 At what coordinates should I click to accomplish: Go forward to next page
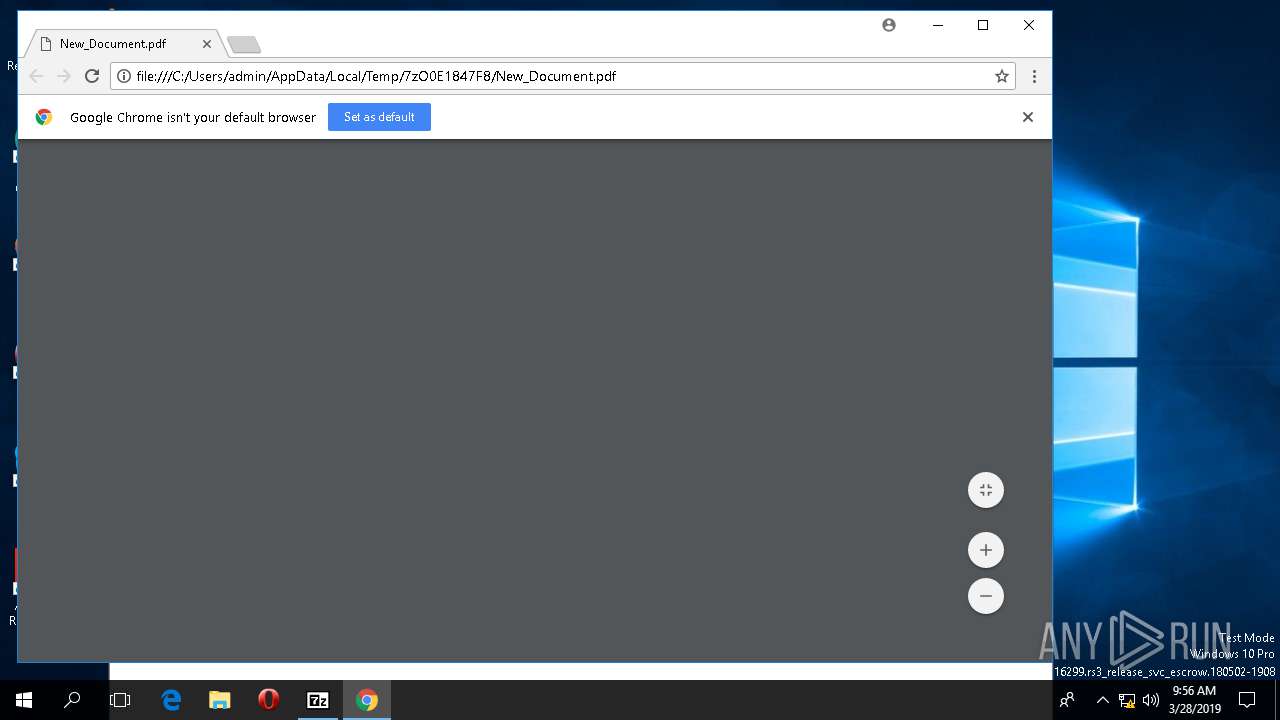(64, 76)
